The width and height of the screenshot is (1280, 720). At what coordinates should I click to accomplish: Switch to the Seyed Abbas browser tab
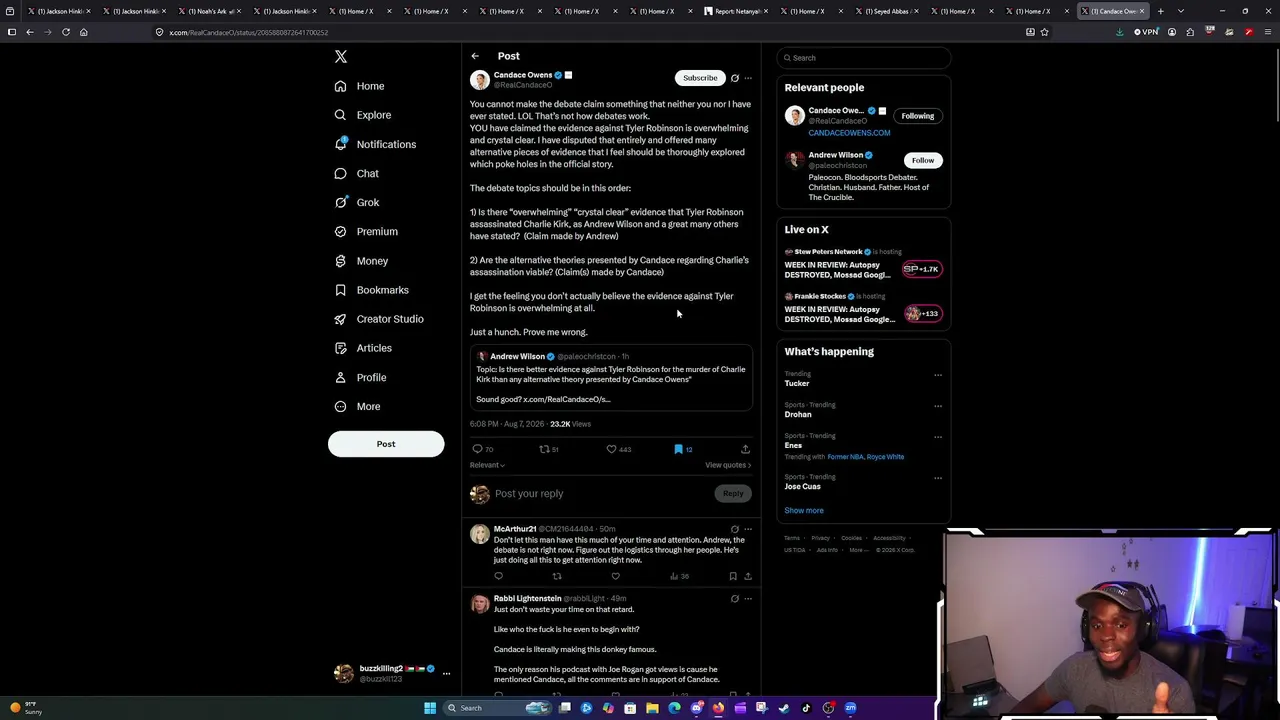point(888,11)
